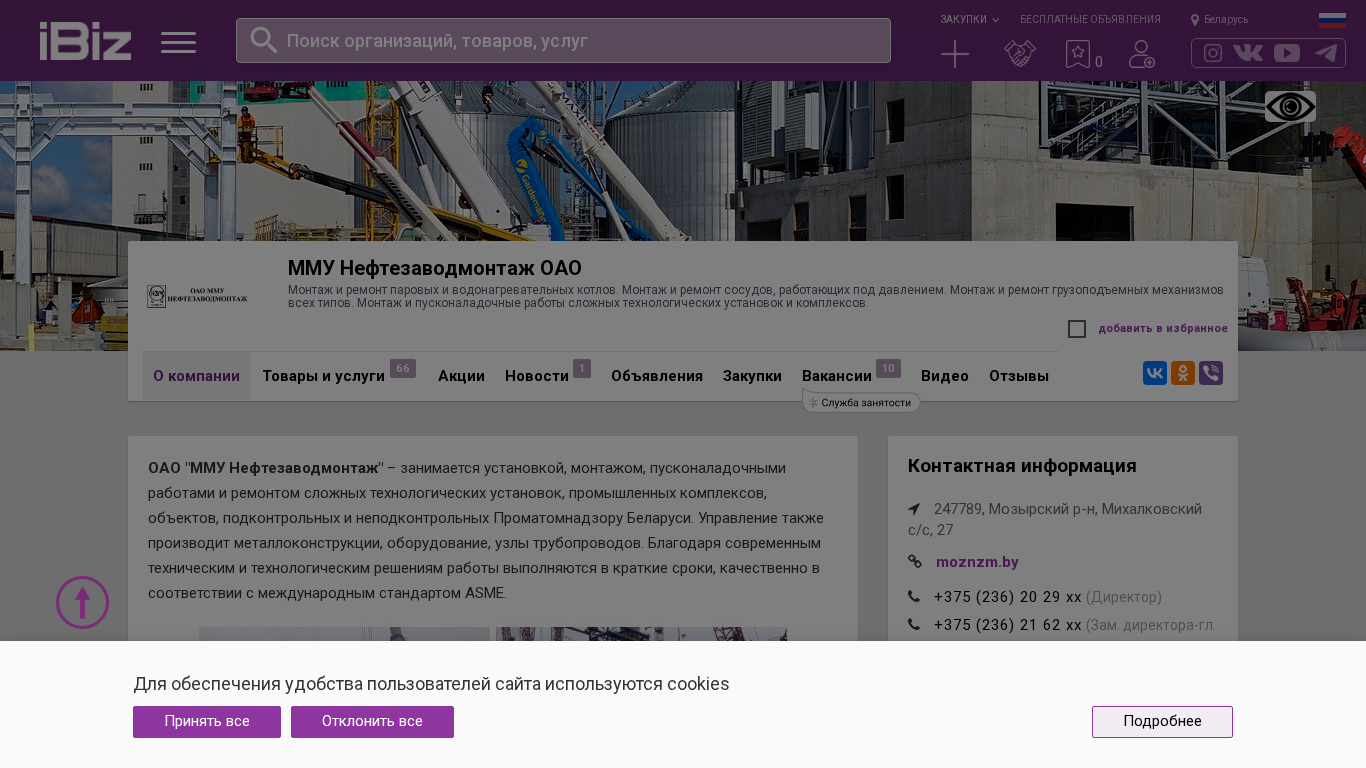The width and height of the screenshot is (1366, 768).
Task: Click the scroll-to-top arrow circle
Action: tap(82, 602)
